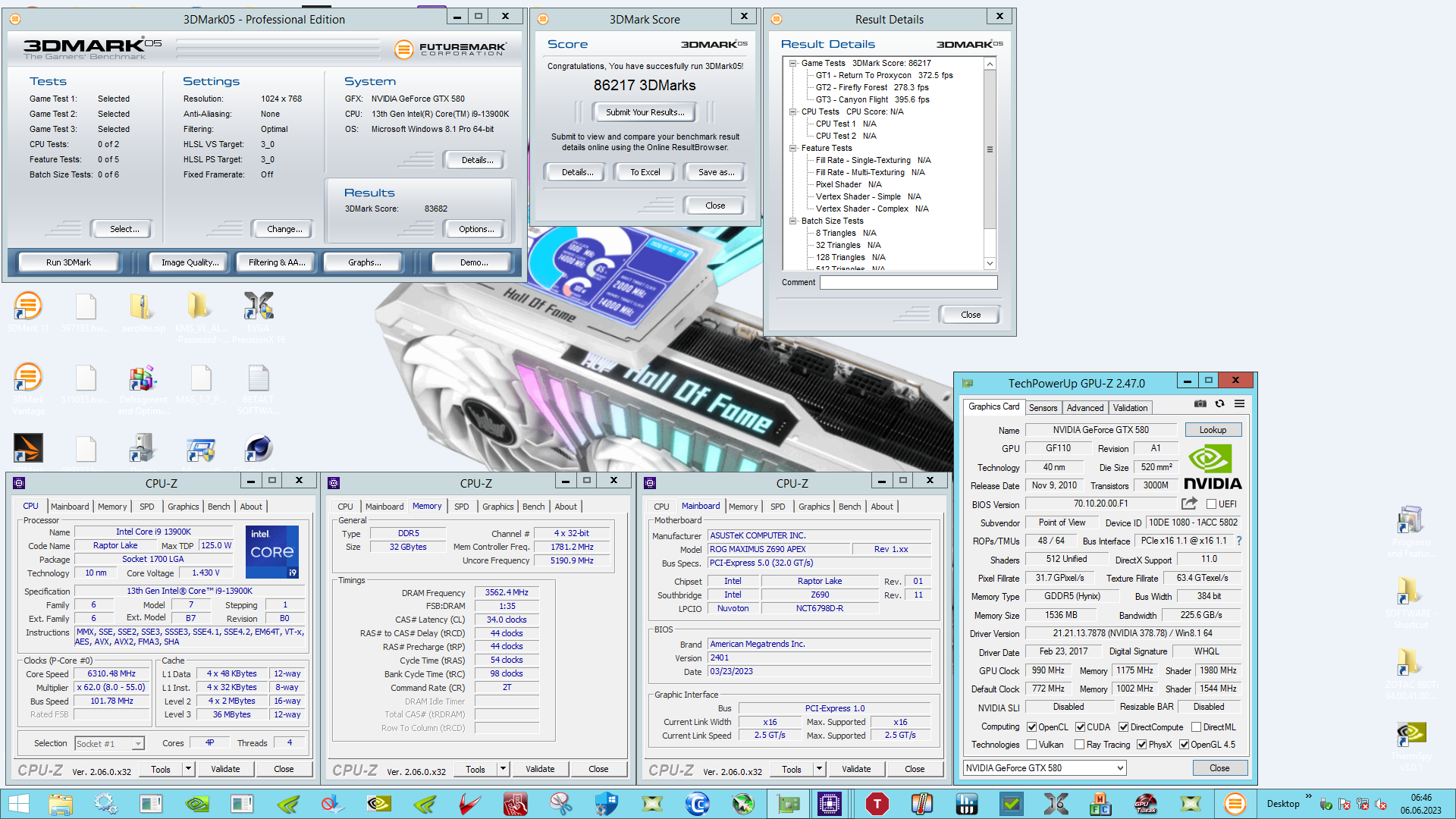This screenshot has height=819, width=1456.
Task: Select the ZOTAC 980Ti folder icon
Action: pos(1410,673)
